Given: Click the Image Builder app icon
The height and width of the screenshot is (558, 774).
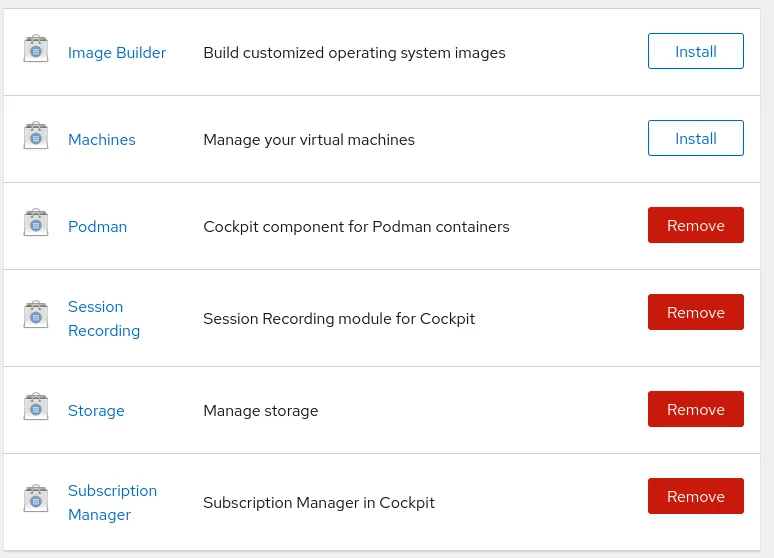Looking at the screenshot, I should coord(36,49).
